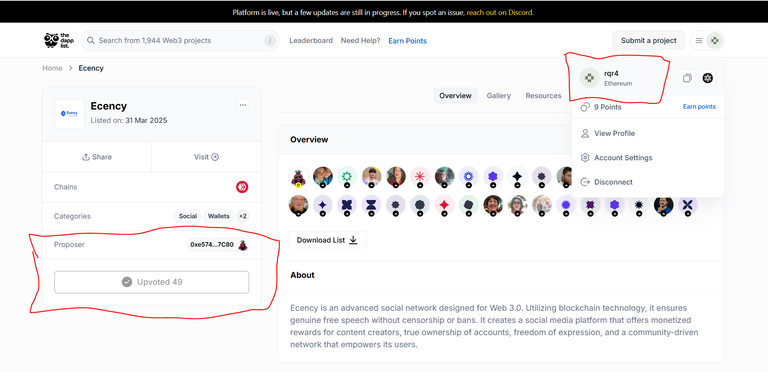Open the Leaderboard link
Image resolution: width=768 pixels, height=372 pixels.
point(311,41)
